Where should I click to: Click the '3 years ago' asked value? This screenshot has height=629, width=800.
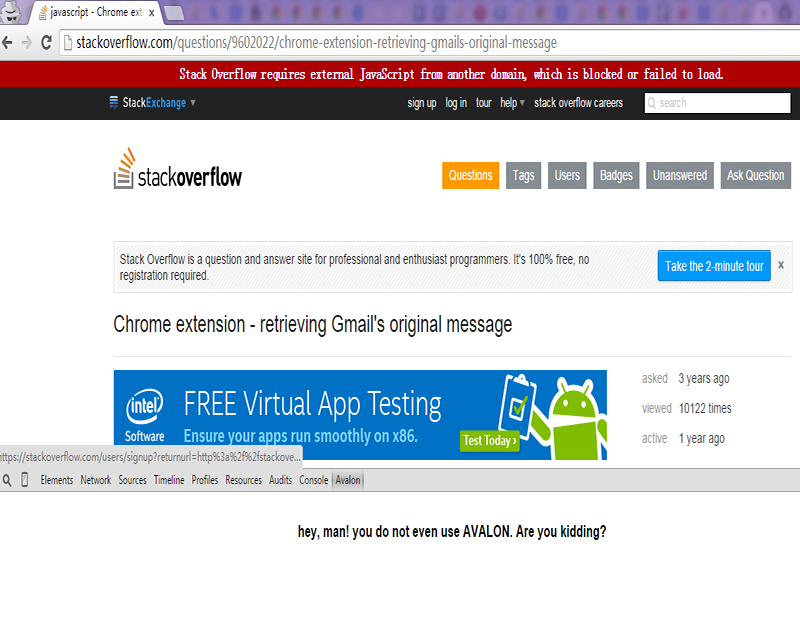(704, 379)
